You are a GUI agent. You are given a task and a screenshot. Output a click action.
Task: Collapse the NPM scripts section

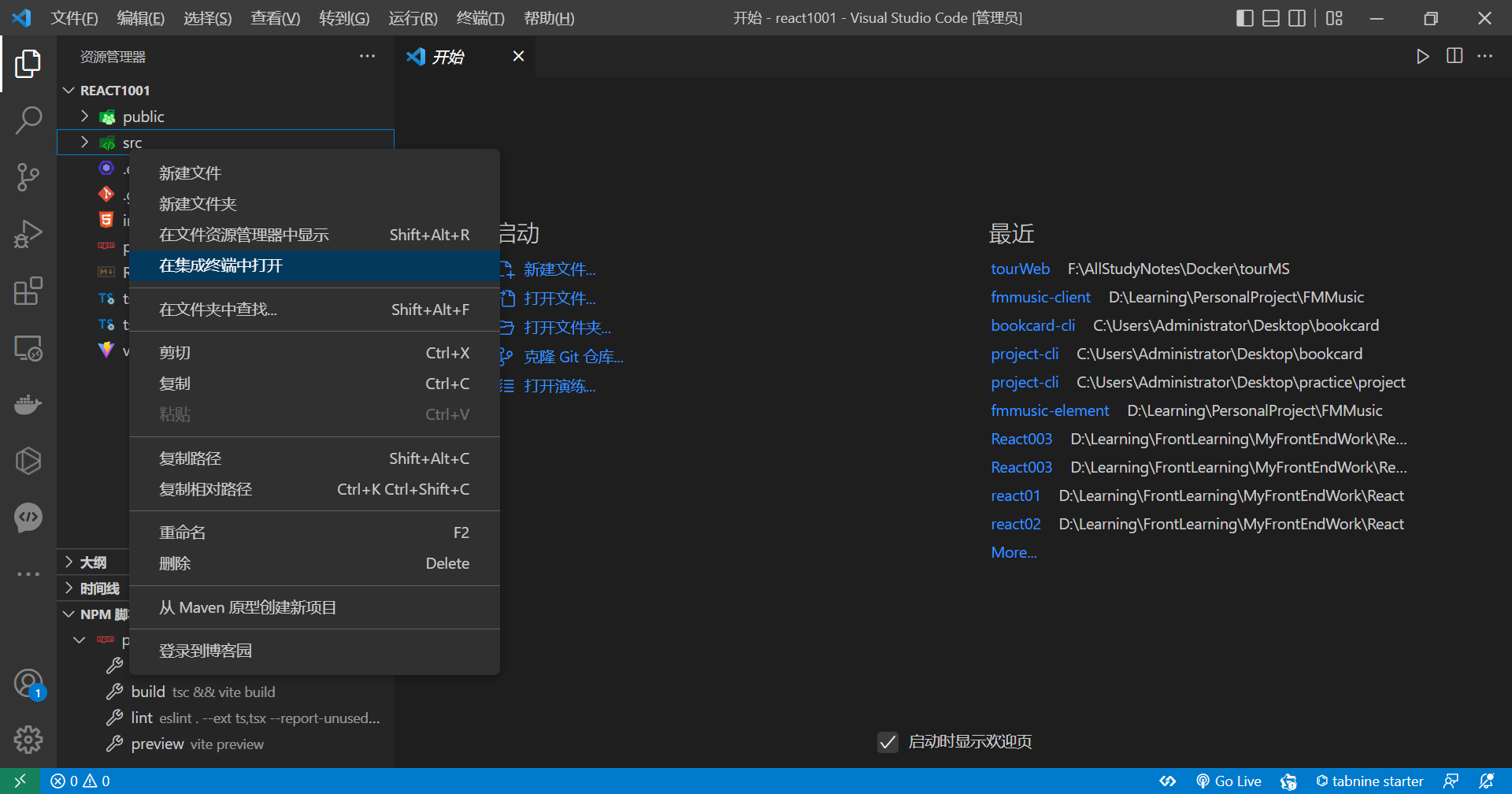click(x=69, y=614)
